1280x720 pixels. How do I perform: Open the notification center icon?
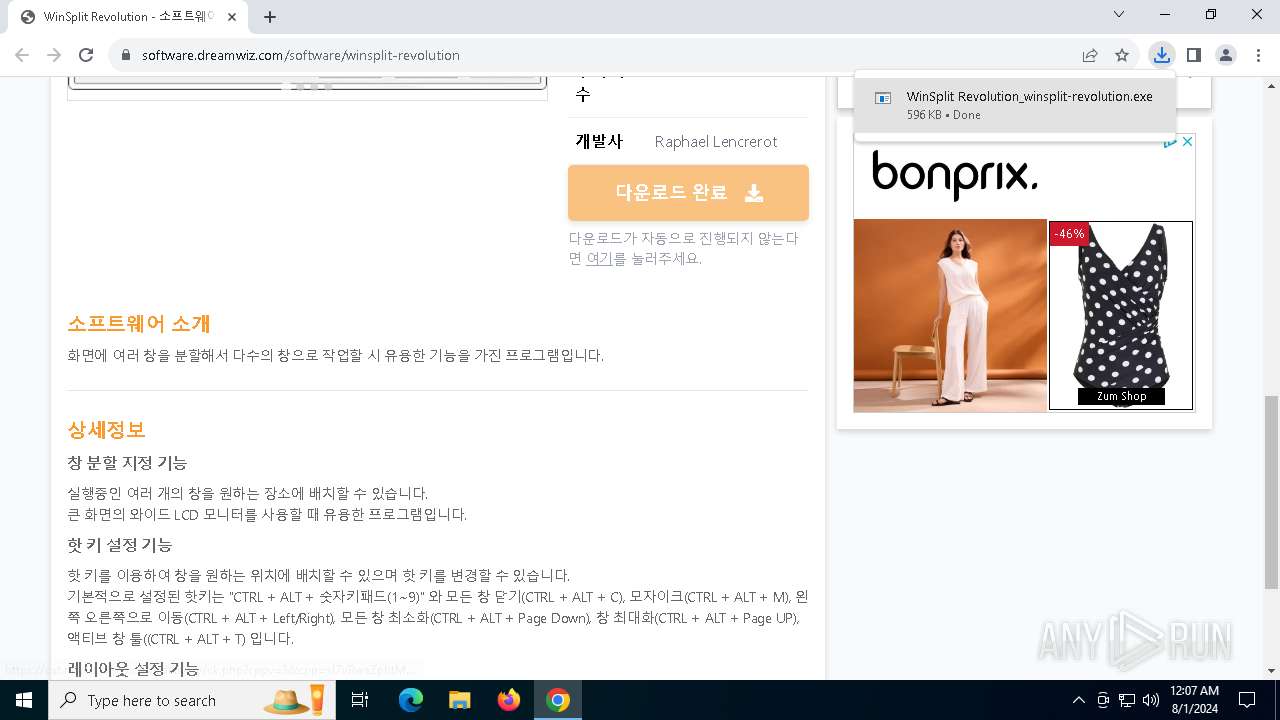coord(1247,700)
